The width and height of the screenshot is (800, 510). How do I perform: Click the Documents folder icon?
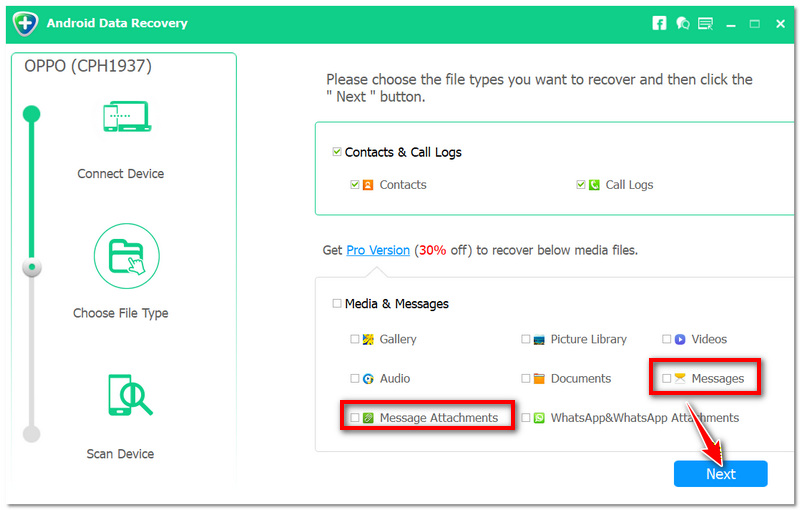tap(539, 378)
